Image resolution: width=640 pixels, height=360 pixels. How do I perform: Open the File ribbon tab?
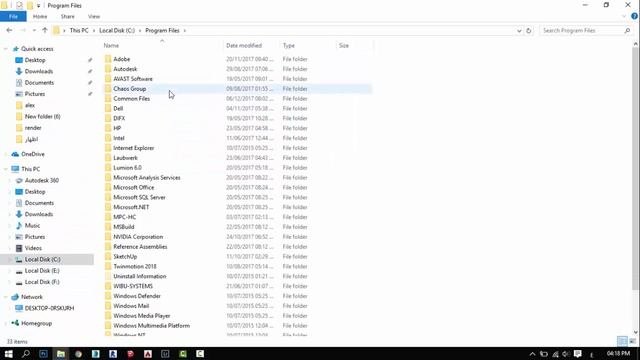pyautogui.click(x=13, y=16)
